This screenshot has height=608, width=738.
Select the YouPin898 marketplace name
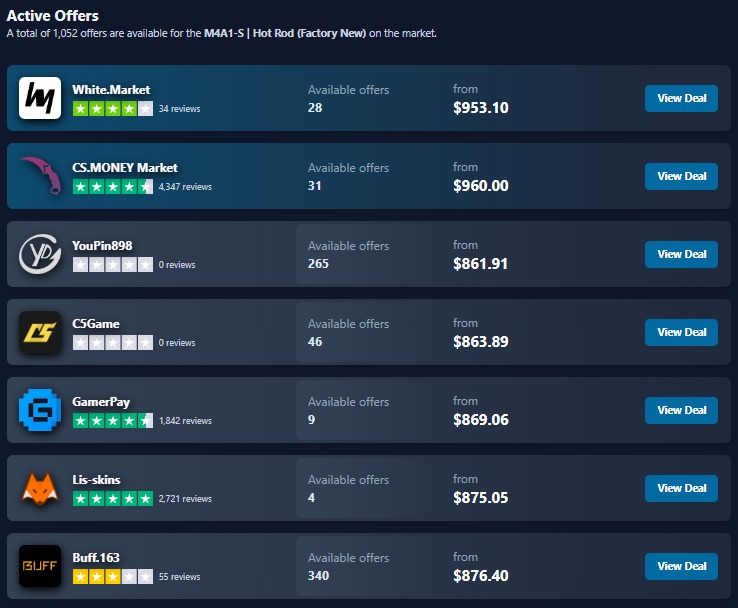[x=102, y=246]
